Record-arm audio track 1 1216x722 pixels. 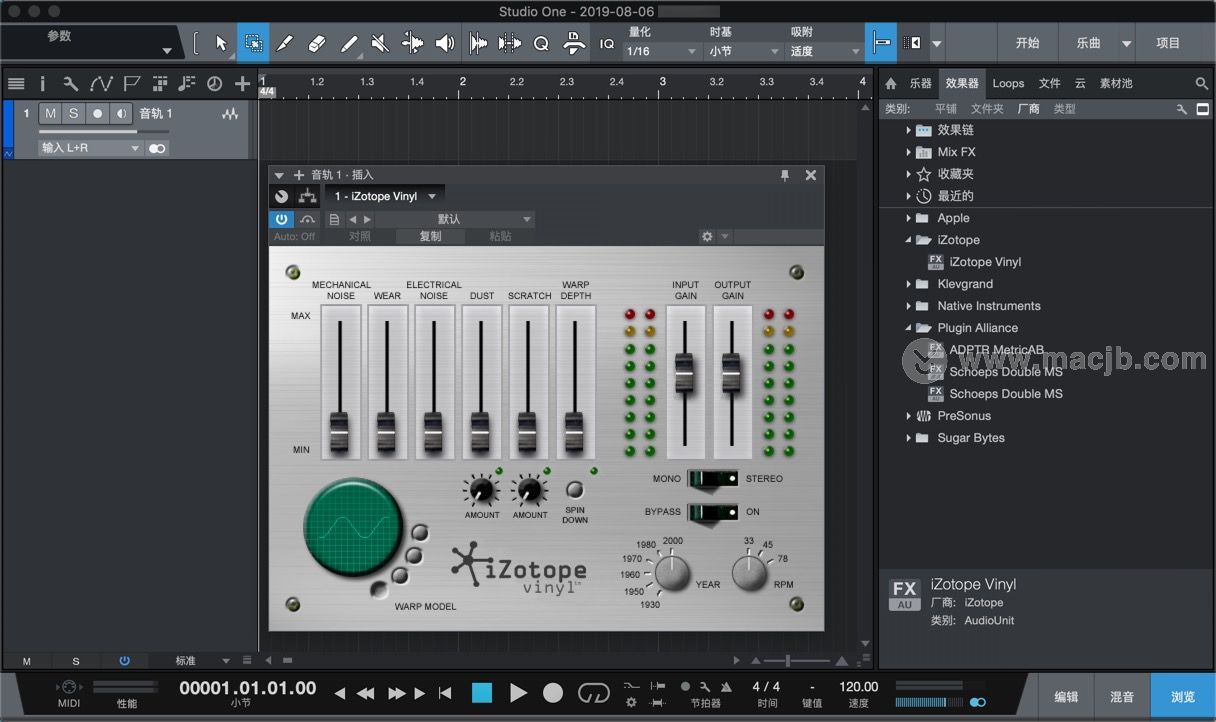97,114
